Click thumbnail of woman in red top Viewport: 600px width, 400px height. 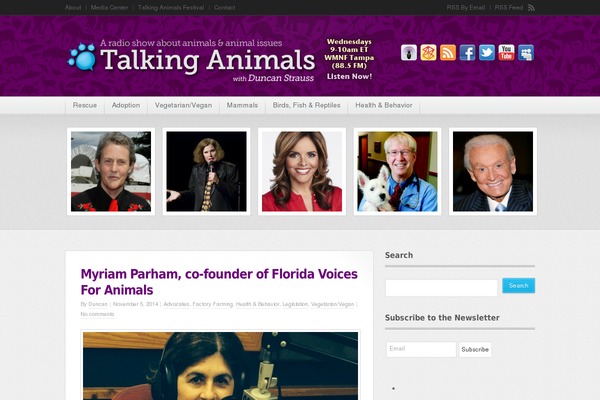click(302, 171)
